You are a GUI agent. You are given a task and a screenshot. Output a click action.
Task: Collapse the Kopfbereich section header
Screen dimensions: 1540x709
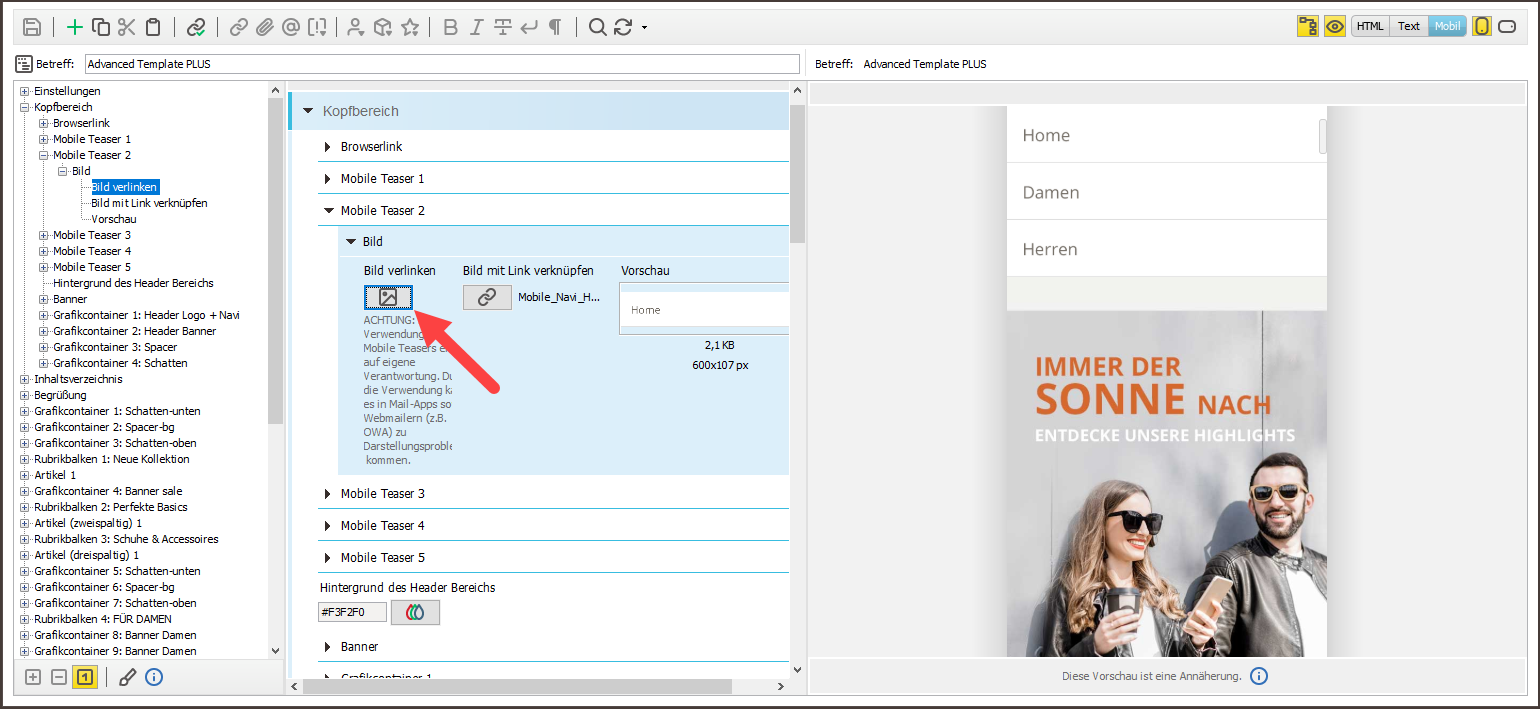point(308,111)
